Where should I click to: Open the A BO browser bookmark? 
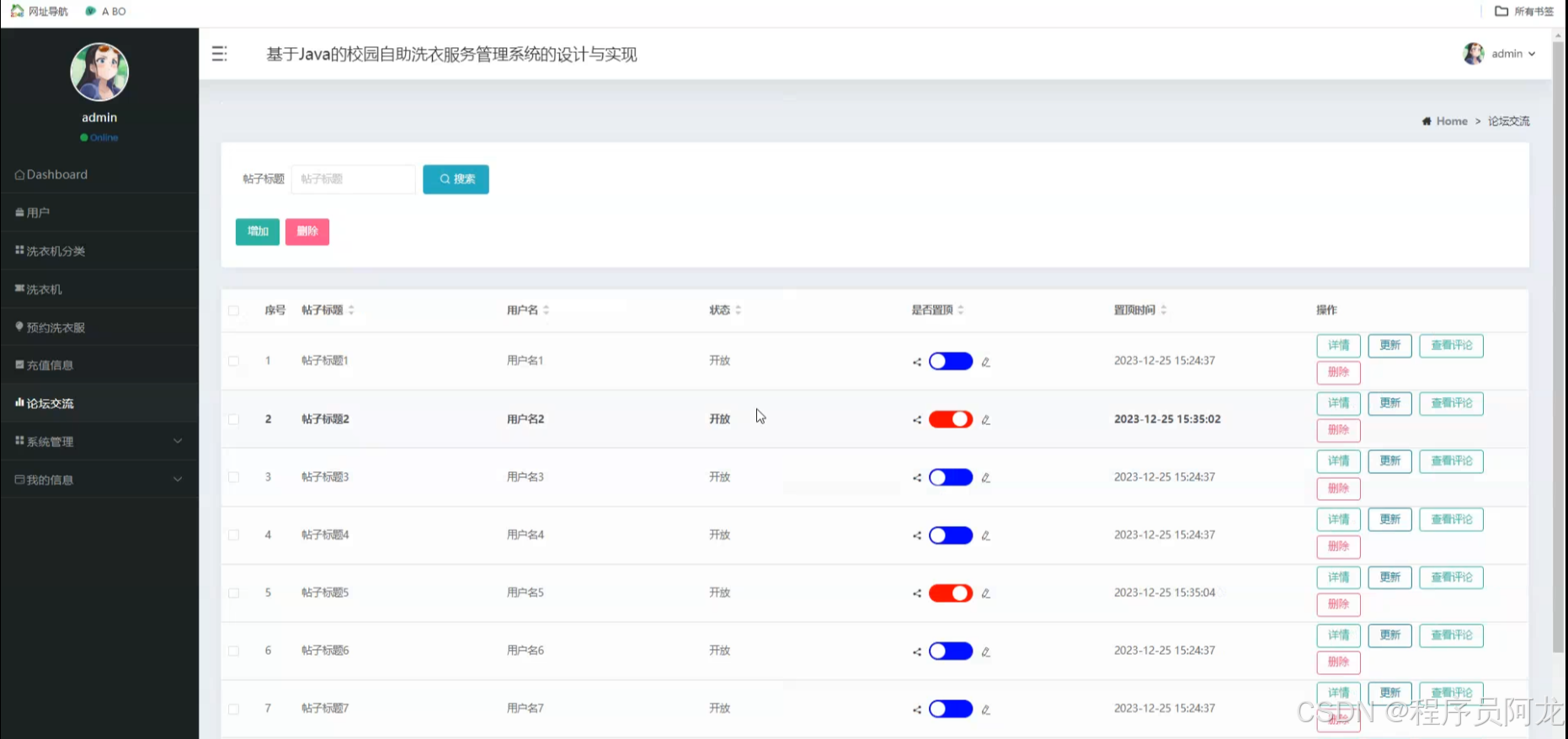coord(106,12)
